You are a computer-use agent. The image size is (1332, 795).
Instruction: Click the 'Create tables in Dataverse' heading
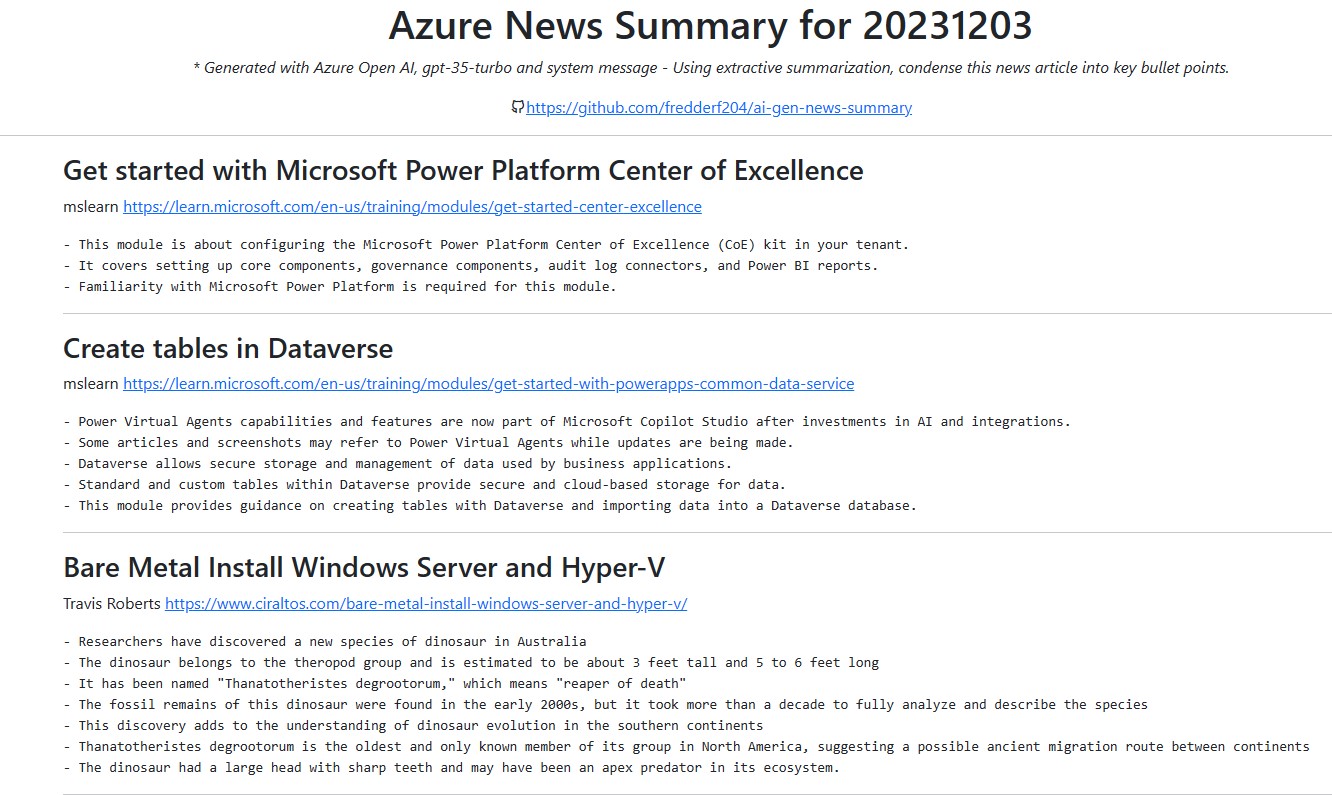tap(228, 348)
